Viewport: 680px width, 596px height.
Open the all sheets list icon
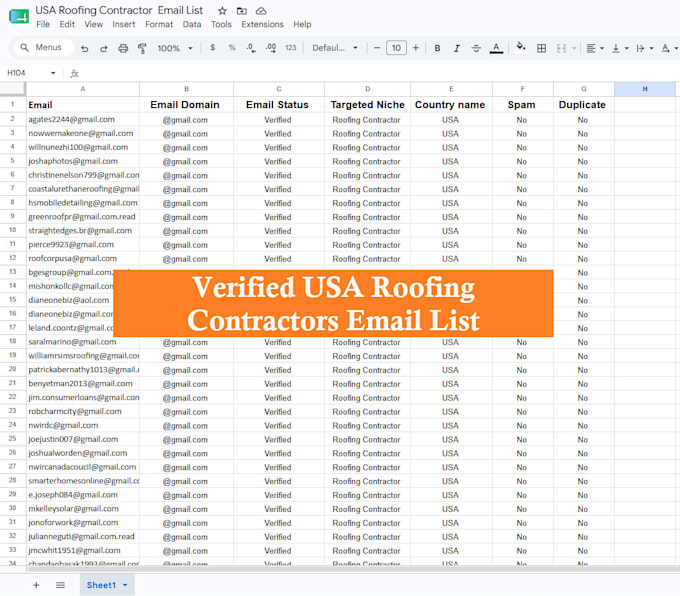(60, 585)
